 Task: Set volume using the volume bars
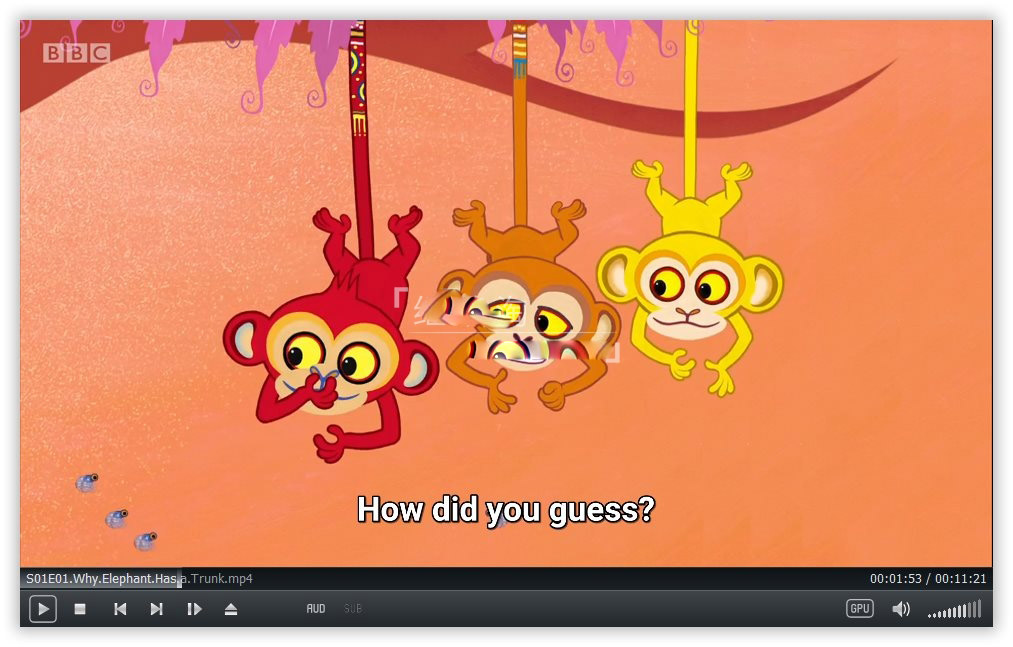pos(955,609)
